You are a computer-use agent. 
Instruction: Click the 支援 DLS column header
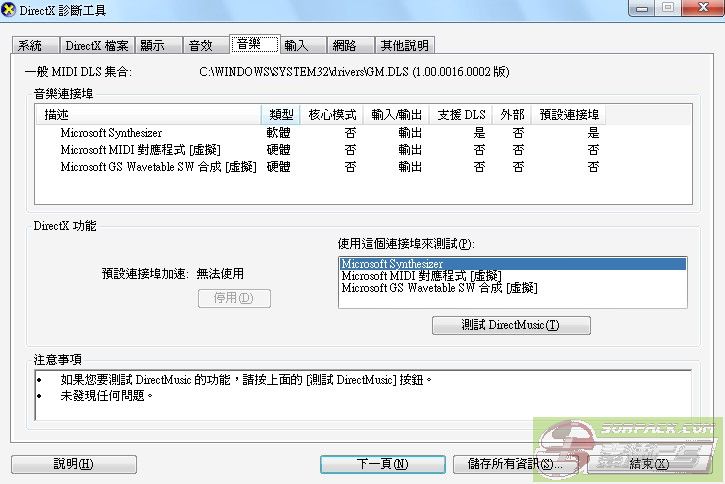pos(462,115)
